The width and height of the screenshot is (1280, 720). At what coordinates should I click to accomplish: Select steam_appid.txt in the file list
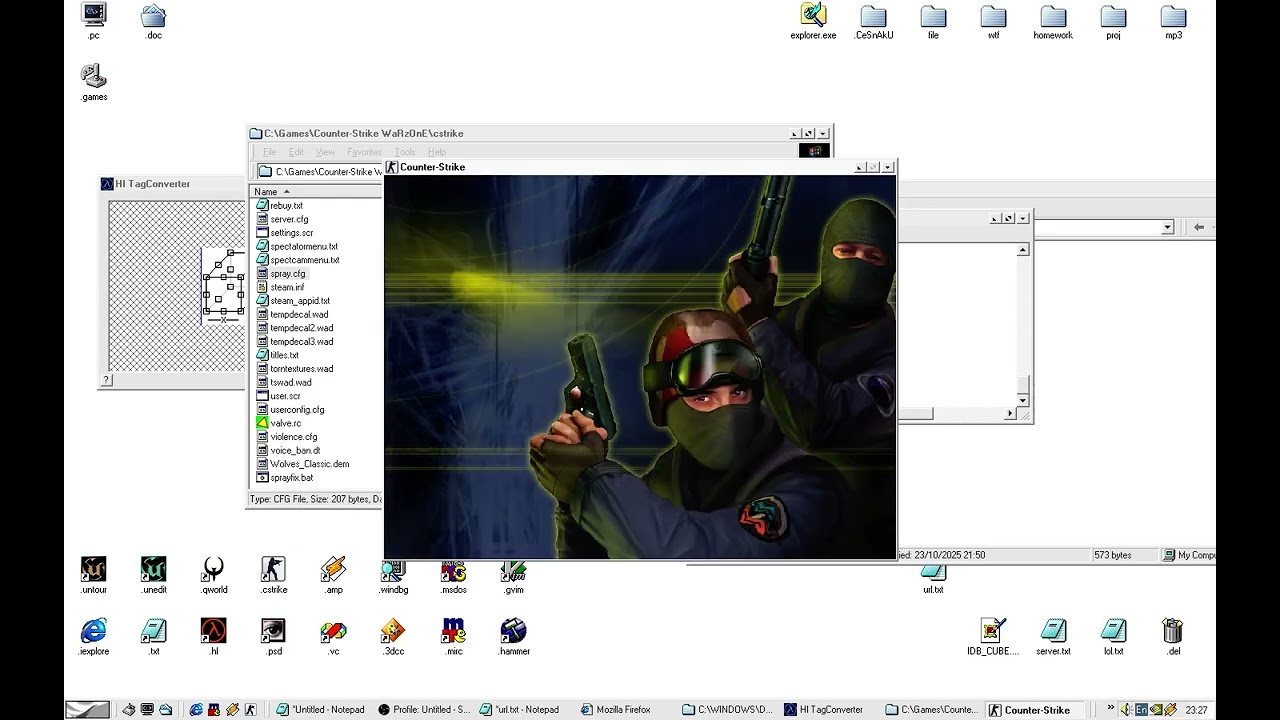pyautogui.click(x=293, y=300)
